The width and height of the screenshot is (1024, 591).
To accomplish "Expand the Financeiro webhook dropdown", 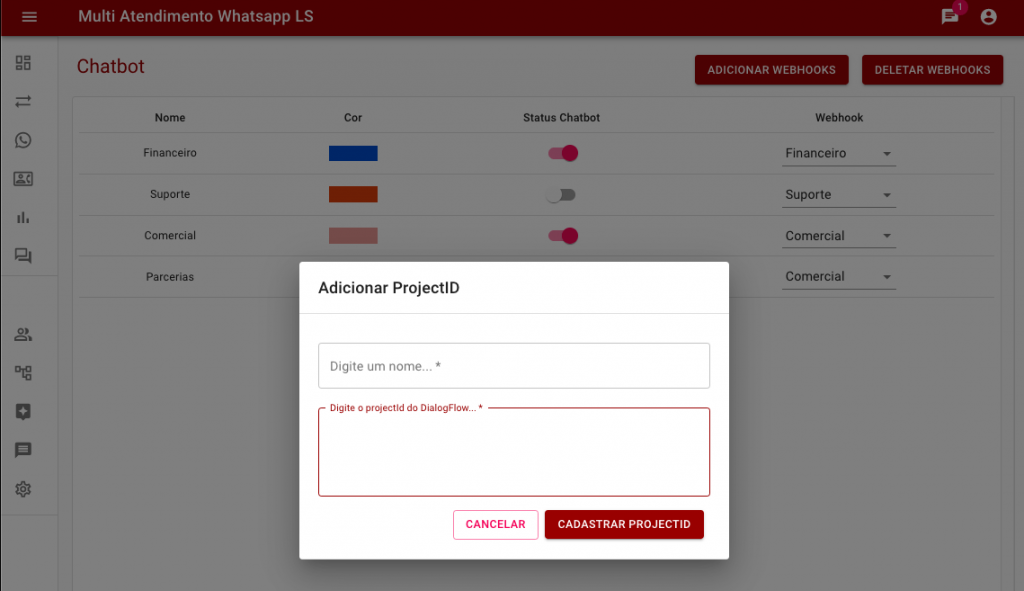I will point(838,154).
